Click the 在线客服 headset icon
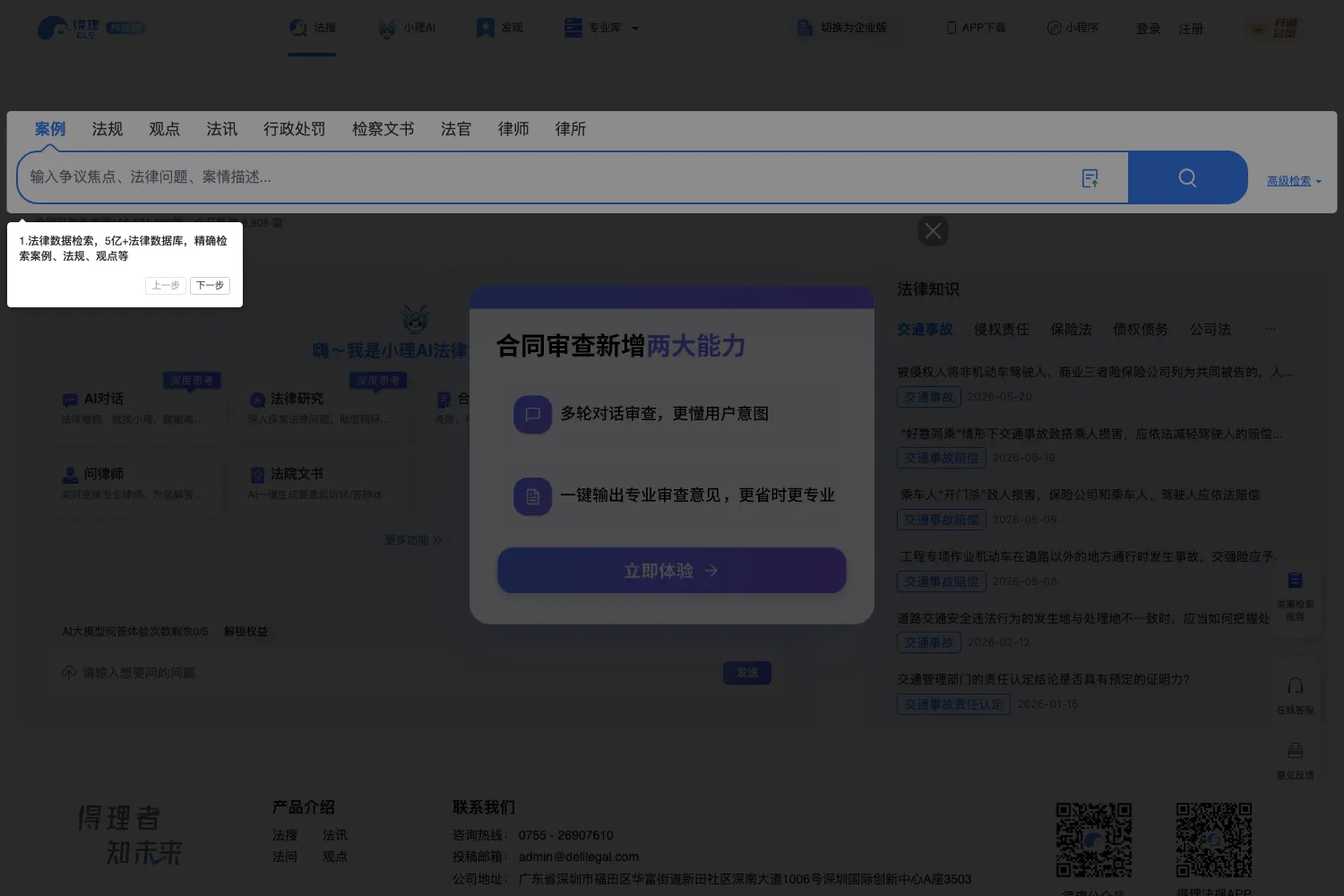This screenshot has width=1344, height=896. point(1295,695)
